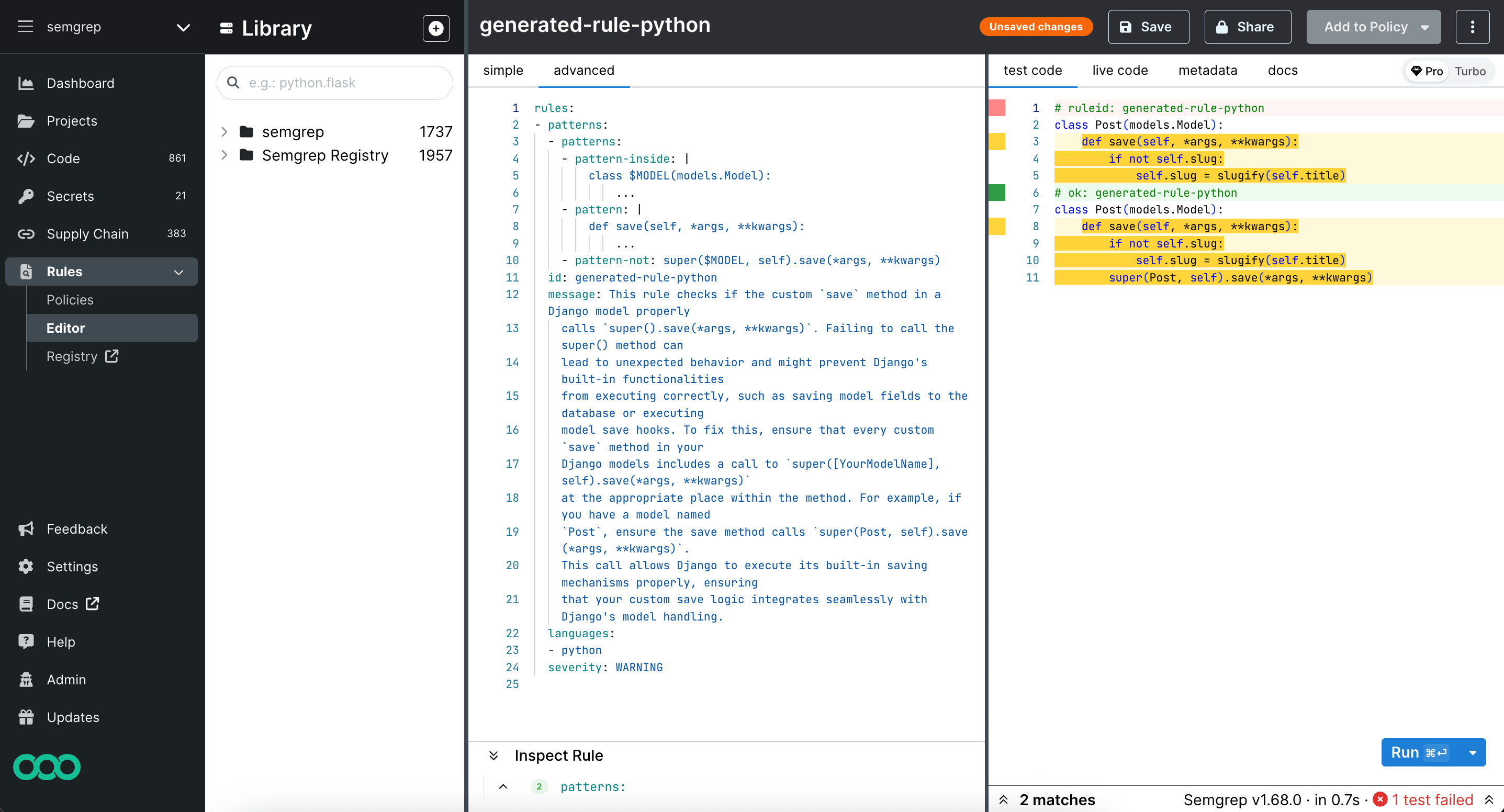Screen dimensions: 1504x812
Task: Click the Save button
Action: 1147,27
